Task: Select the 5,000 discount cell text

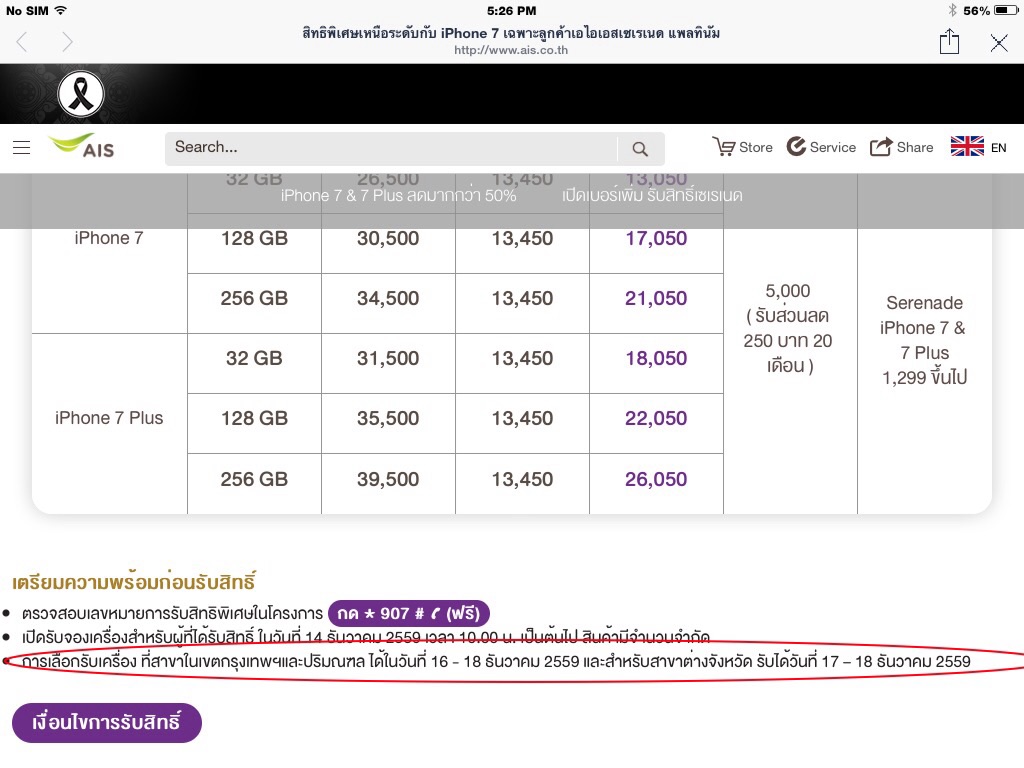Action: (788, 328)
